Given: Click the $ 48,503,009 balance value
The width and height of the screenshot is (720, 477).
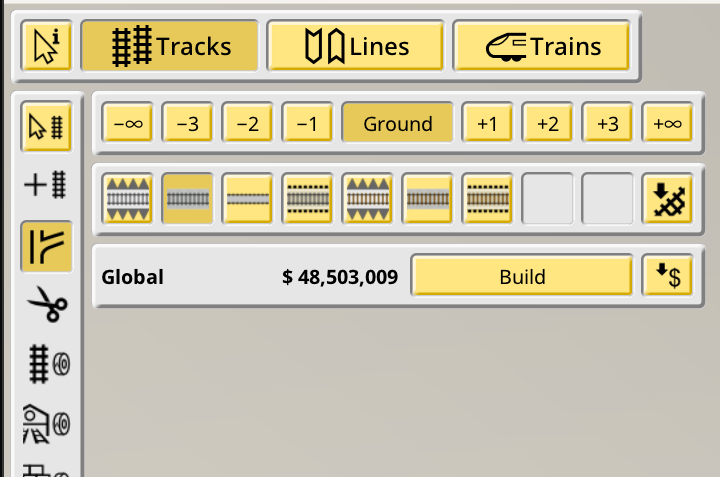Looking at the screenshot, I should [340, 277].
